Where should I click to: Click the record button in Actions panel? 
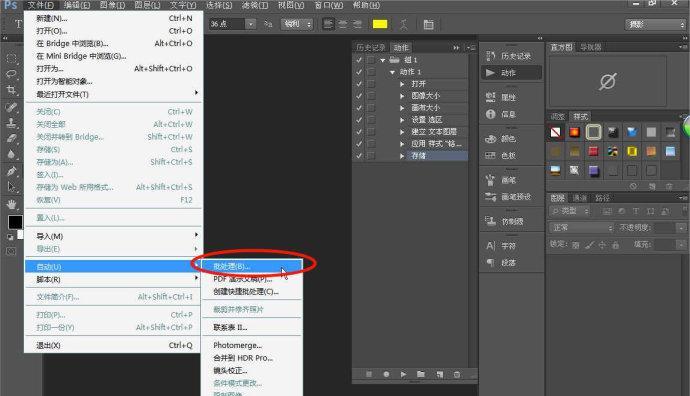[x=386, y=374]
